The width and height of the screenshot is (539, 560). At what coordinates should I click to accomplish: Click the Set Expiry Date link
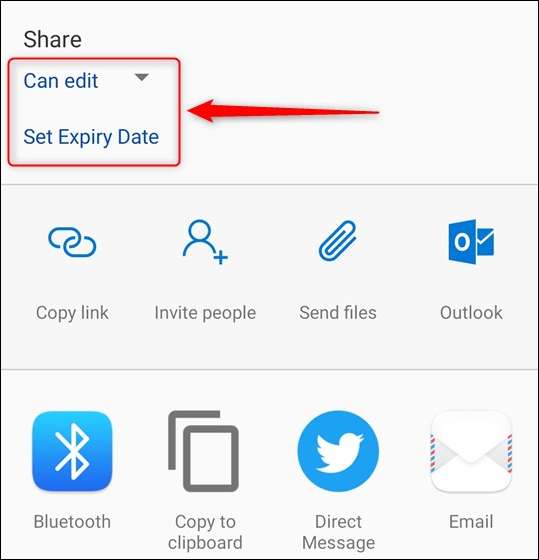tap(91, 137)
